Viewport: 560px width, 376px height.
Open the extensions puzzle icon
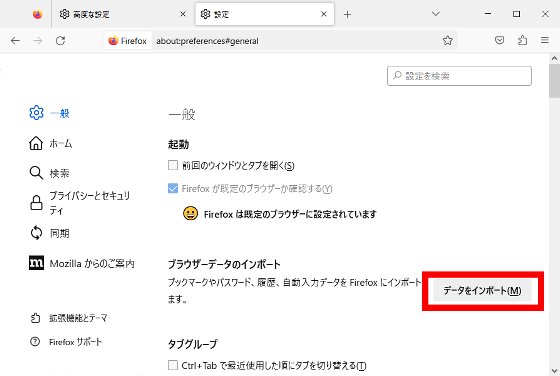(x=522, y=40)
